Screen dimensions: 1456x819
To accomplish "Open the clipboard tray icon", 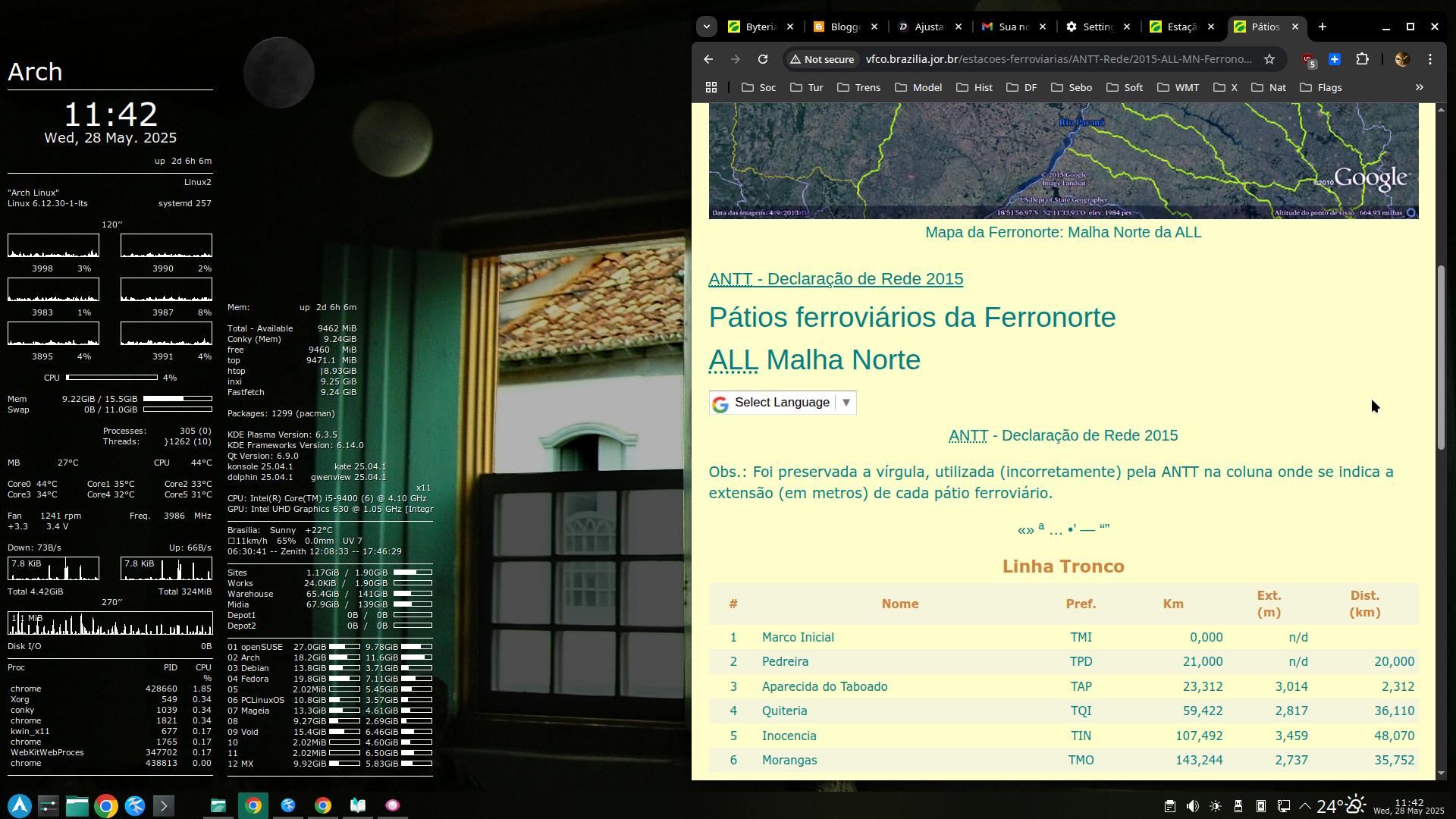I will pyautogui.click(x=1169, y=806).
